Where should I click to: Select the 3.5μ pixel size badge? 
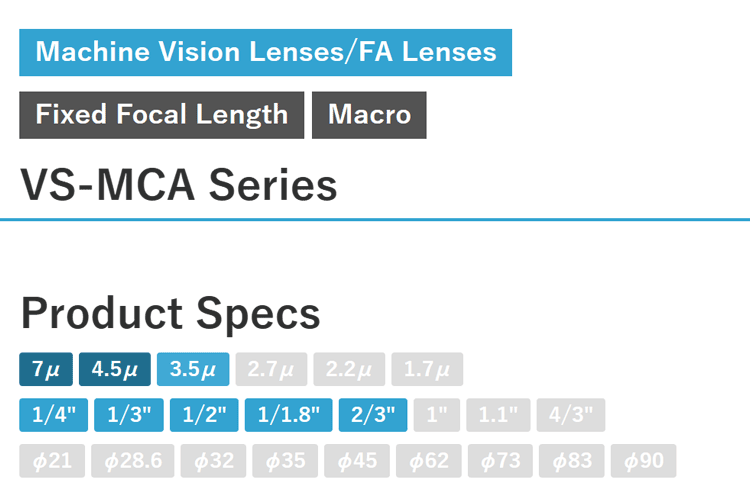[193, 369]
